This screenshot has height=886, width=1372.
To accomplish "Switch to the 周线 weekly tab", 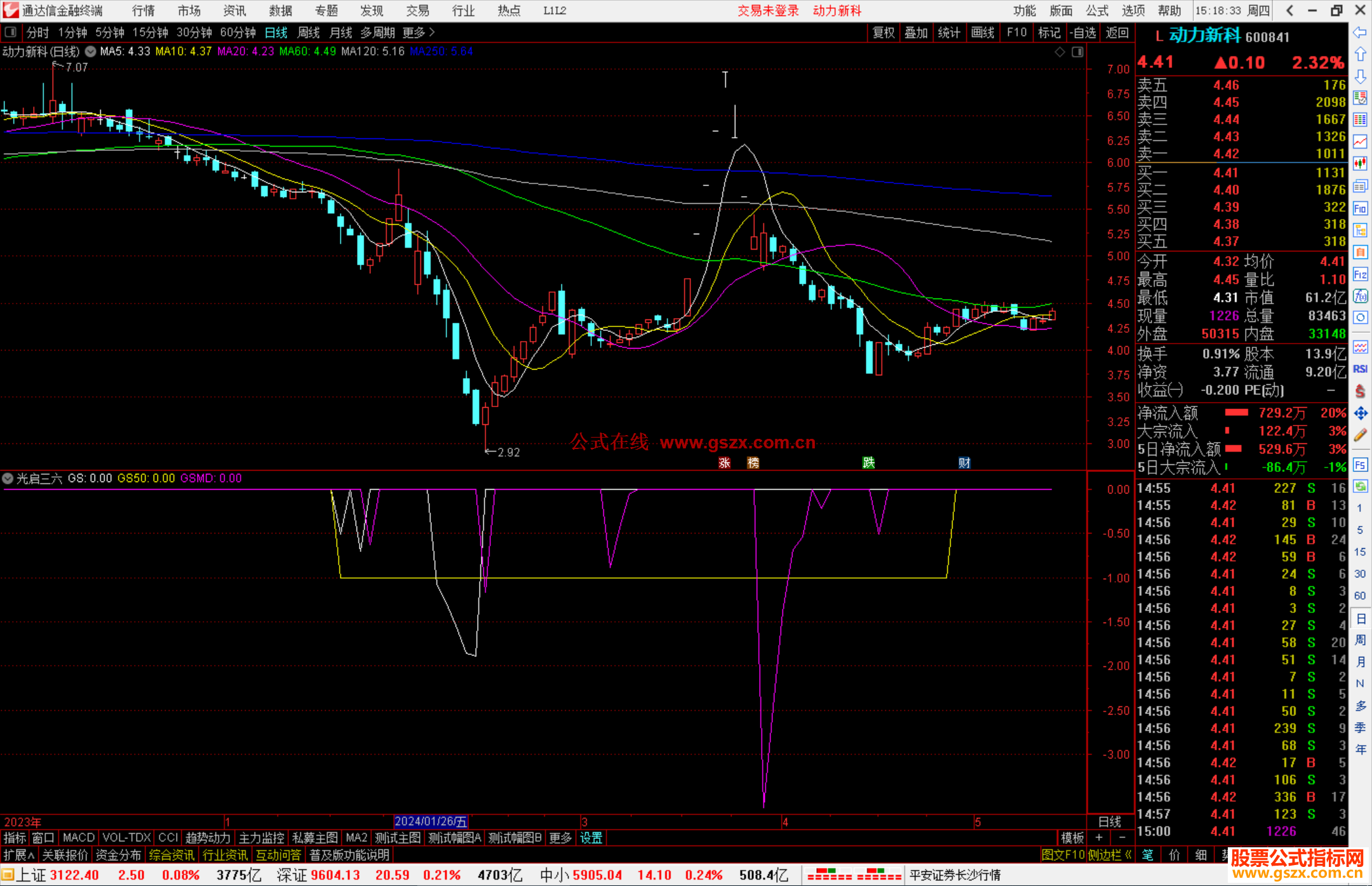I will [309, 32].
